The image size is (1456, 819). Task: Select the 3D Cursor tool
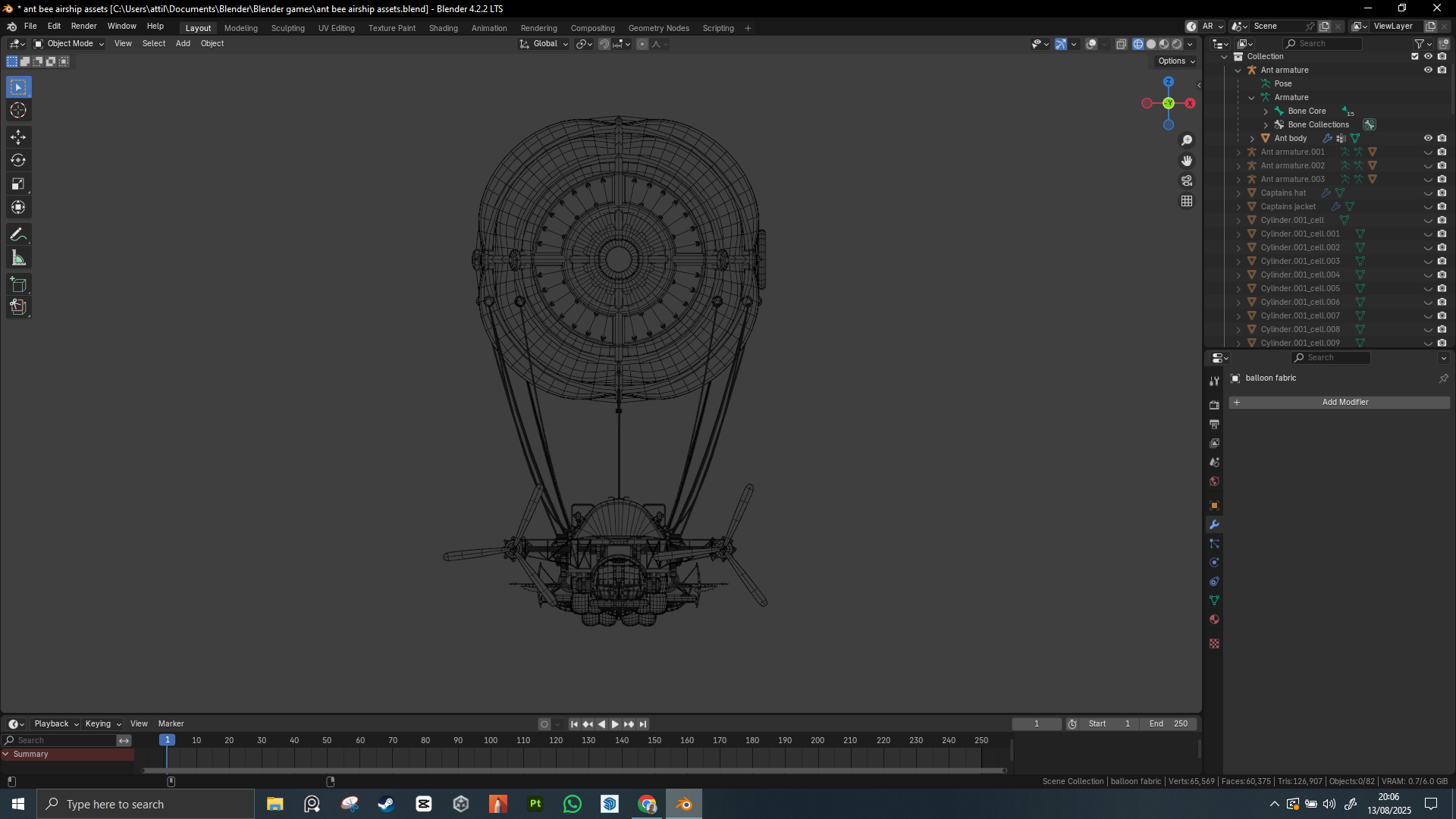pos(18,111)
